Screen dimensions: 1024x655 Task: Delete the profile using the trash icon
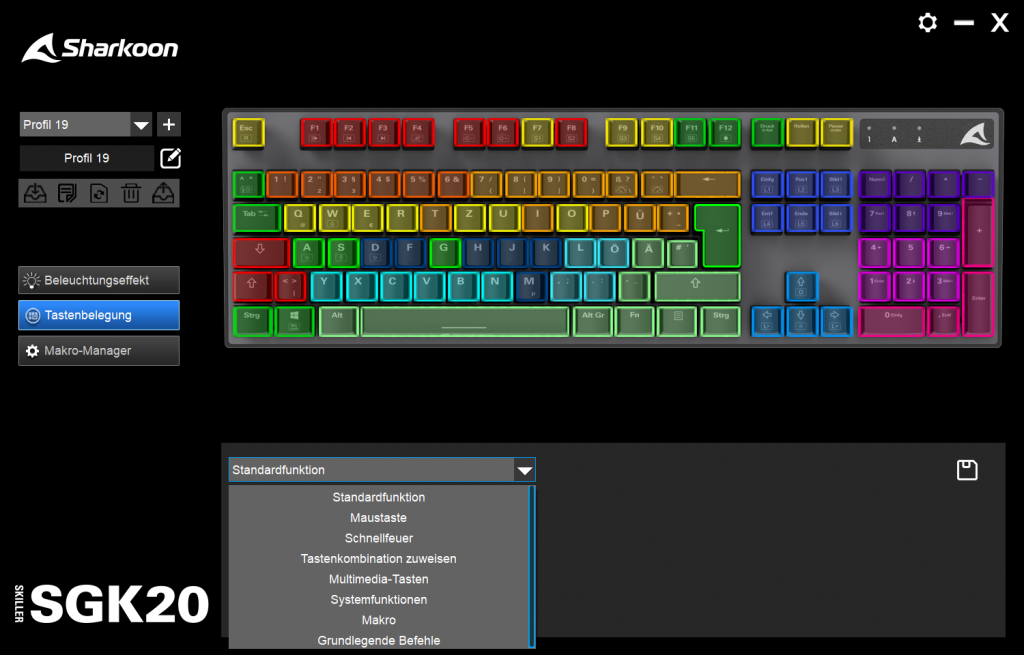tap(131, 193)
